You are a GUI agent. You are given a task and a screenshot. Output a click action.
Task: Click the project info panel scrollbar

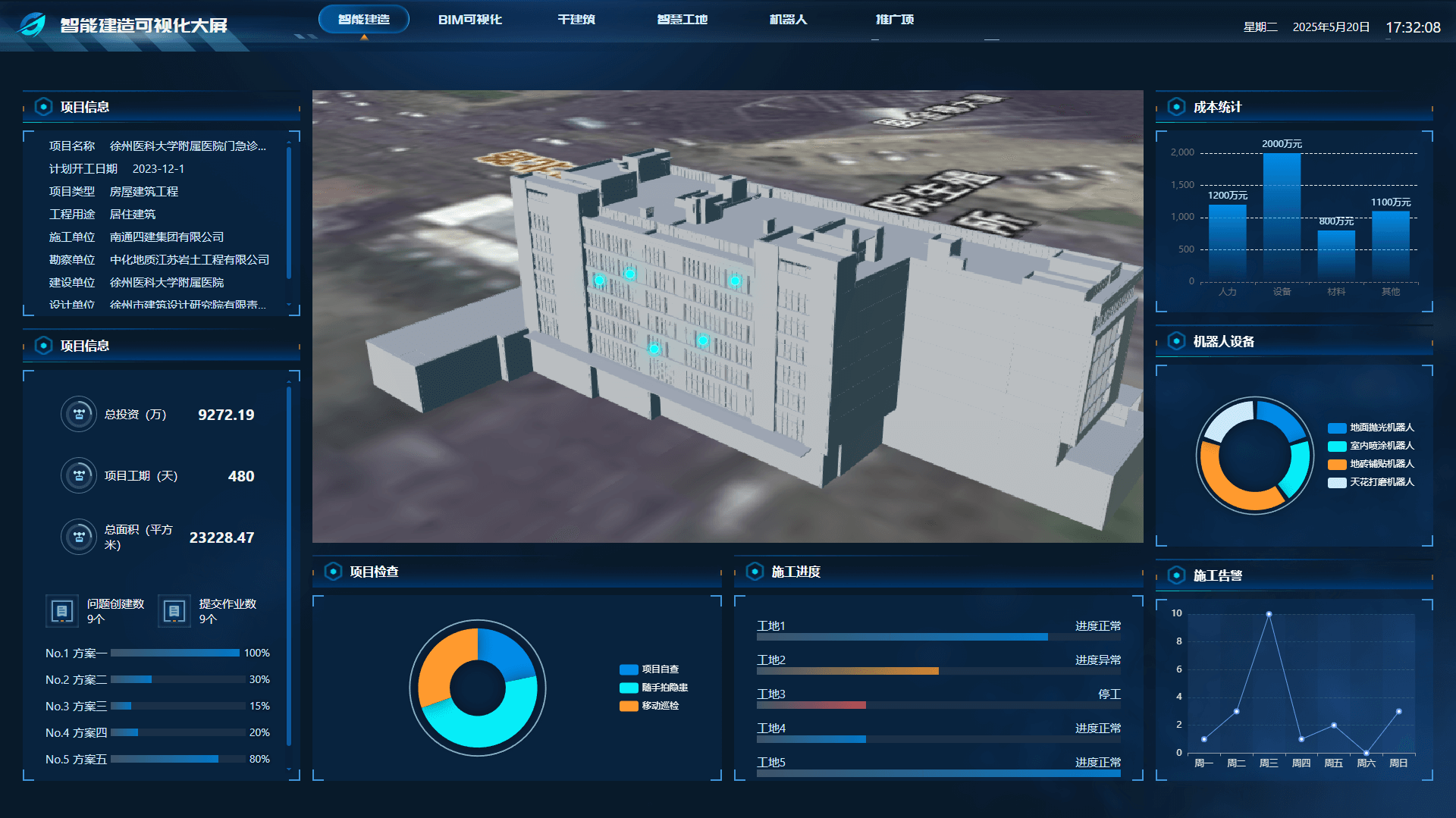click(289, 212)
